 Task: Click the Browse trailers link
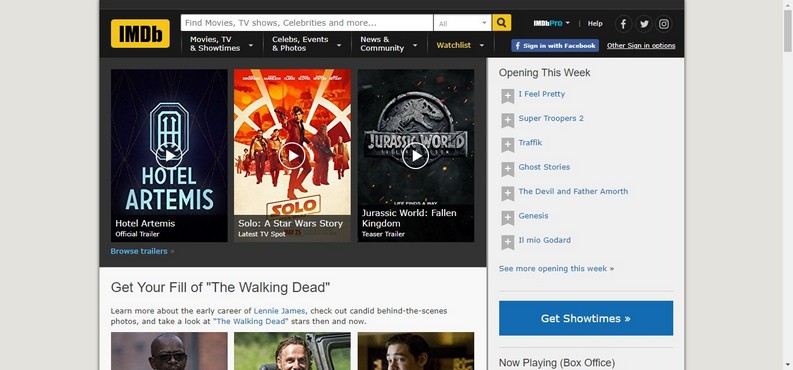[x=139, y=251]
